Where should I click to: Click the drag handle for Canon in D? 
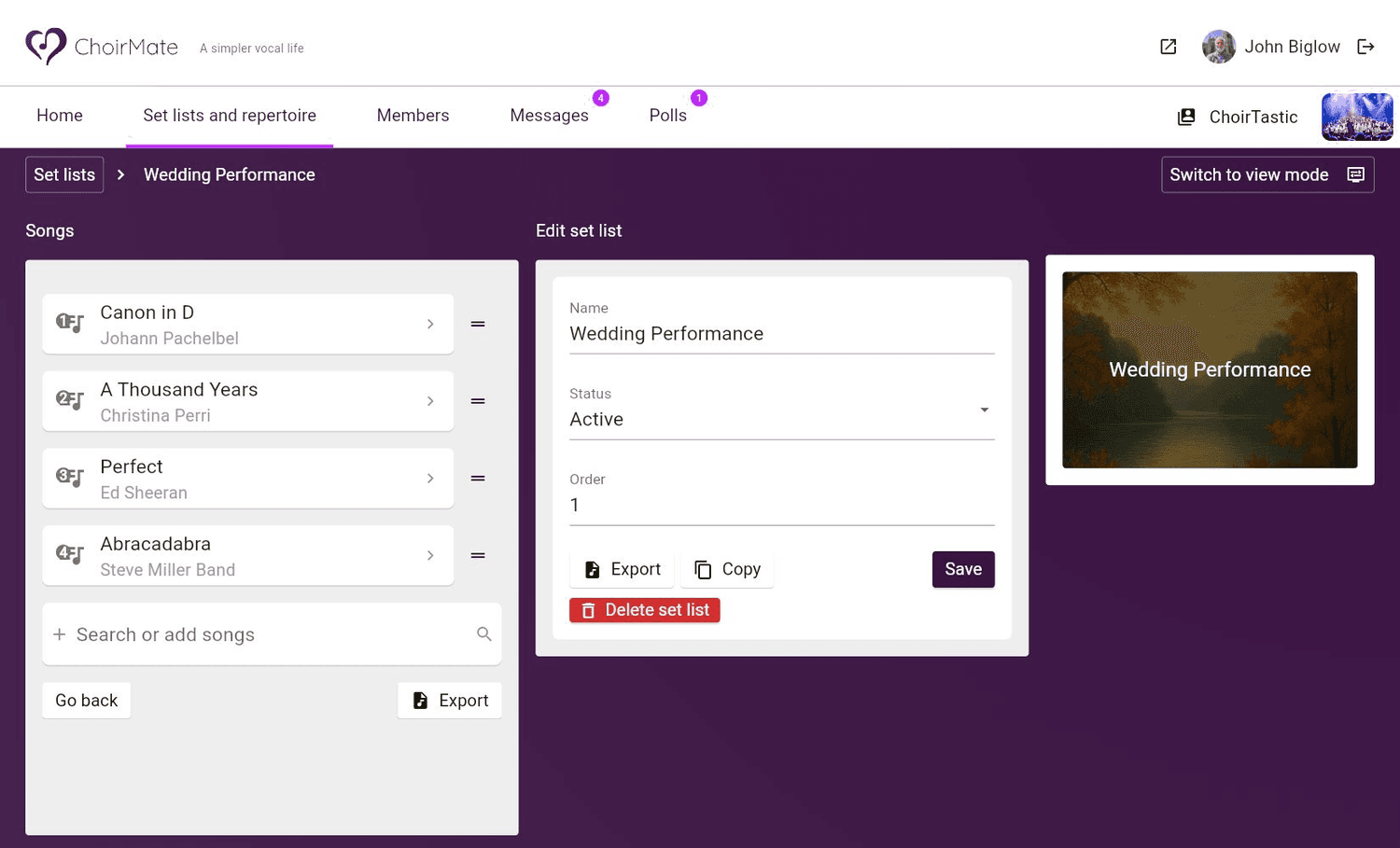tap(478, 324)
